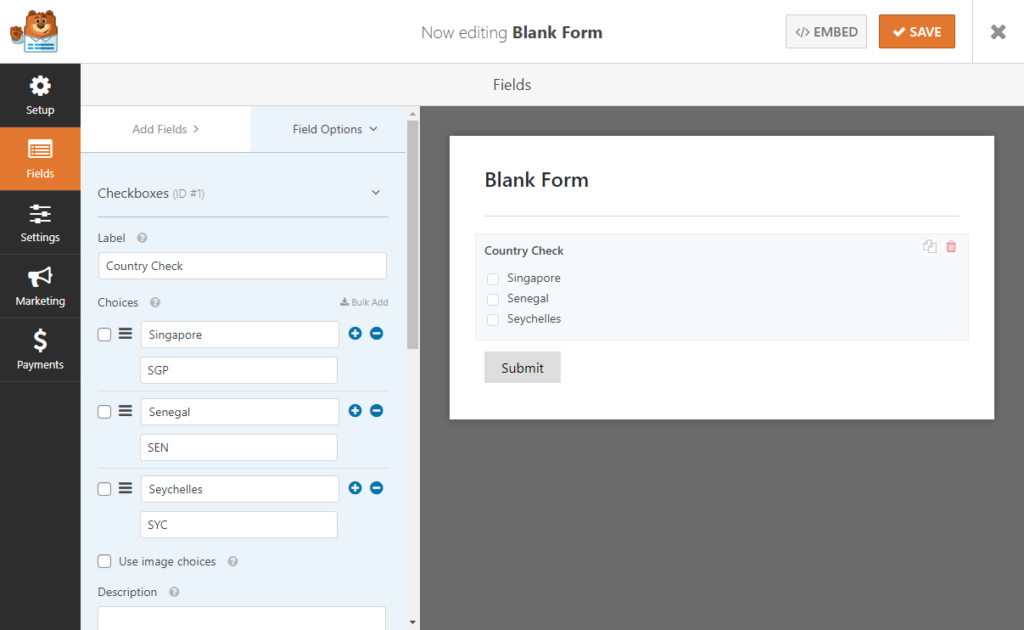Click the drag handle next to Seychelles
Viewport: 1024px width, 630px height.
coord(123,488)
